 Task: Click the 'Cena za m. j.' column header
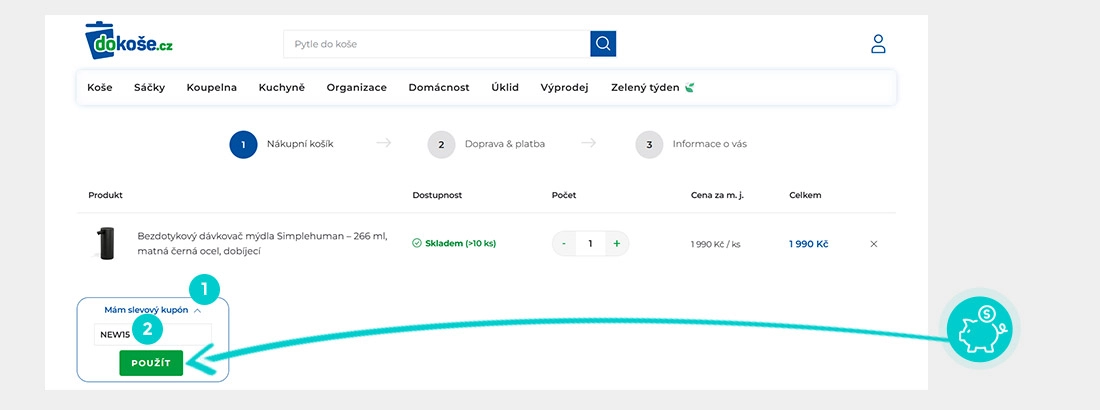[x=717, y=195]
